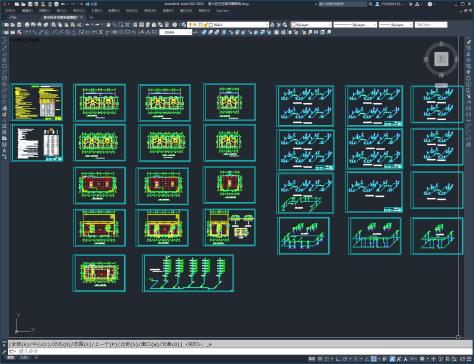Select the Move tool in the modify toolbar
The image size is (474, 364).
click(469, 72)
